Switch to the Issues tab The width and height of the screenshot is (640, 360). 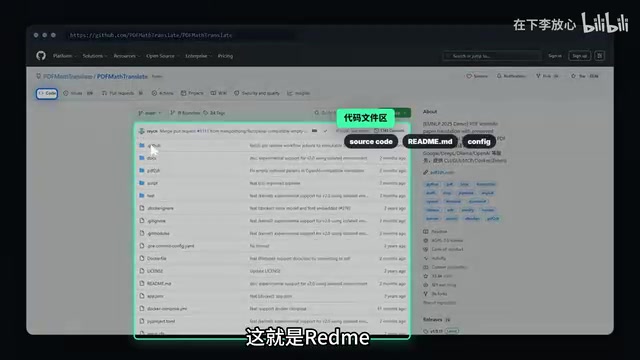[x=78, y=93]
